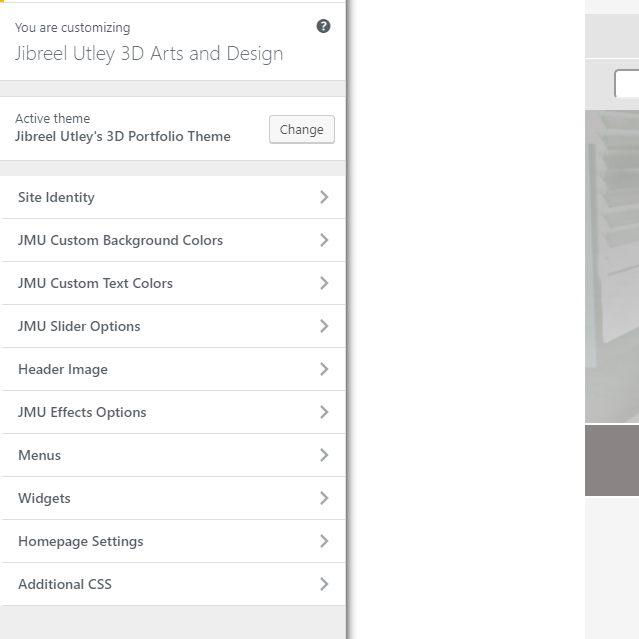Click the arrow beside JMU Slider Options
The height and width of the screenshot is (639, 639).
pos(323,326)
